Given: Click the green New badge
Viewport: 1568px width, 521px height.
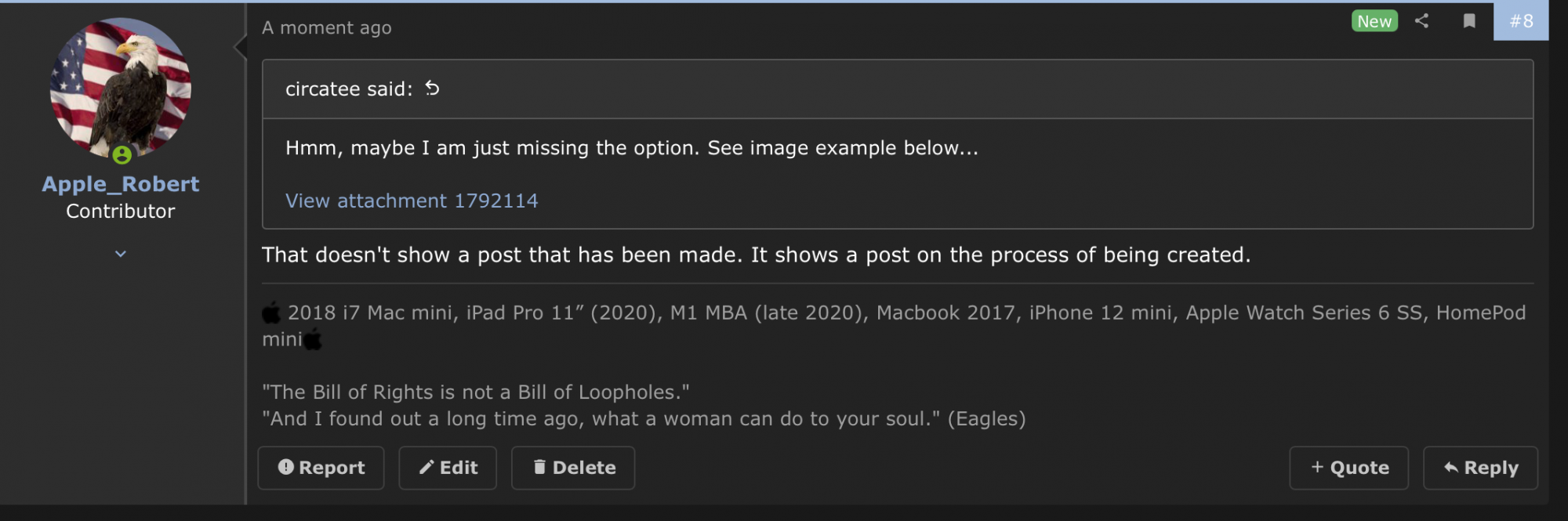Looking at the screenshot, I should [1374, 21].
